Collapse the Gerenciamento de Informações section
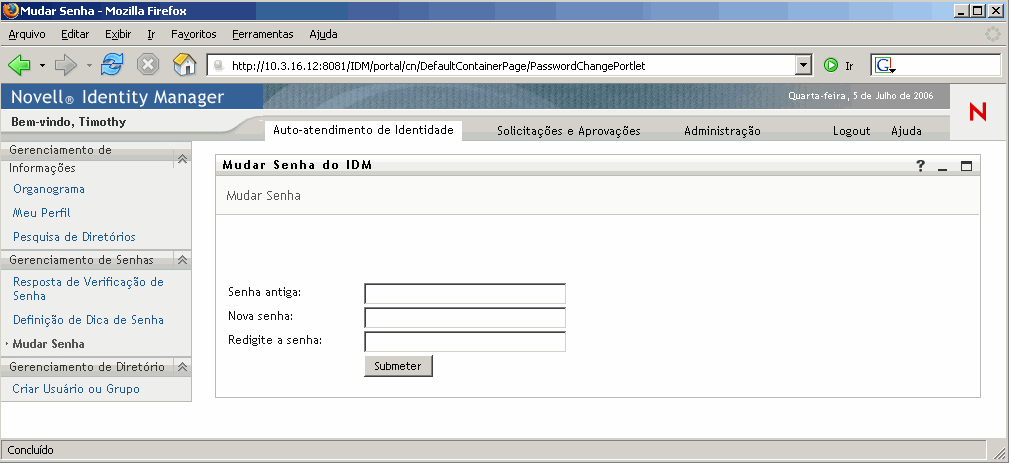Viewport: 1009px width, 463px height. (182, 159)
